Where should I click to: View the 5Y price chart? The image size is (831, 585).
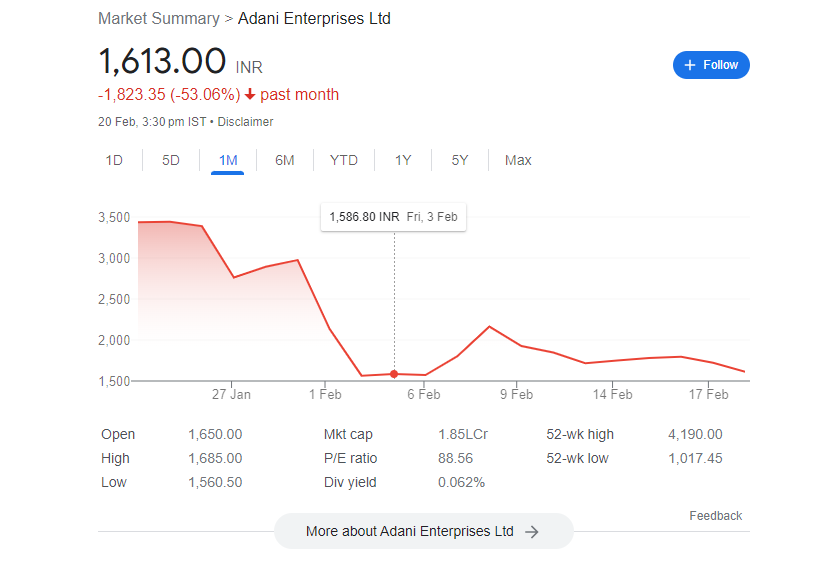460,160
